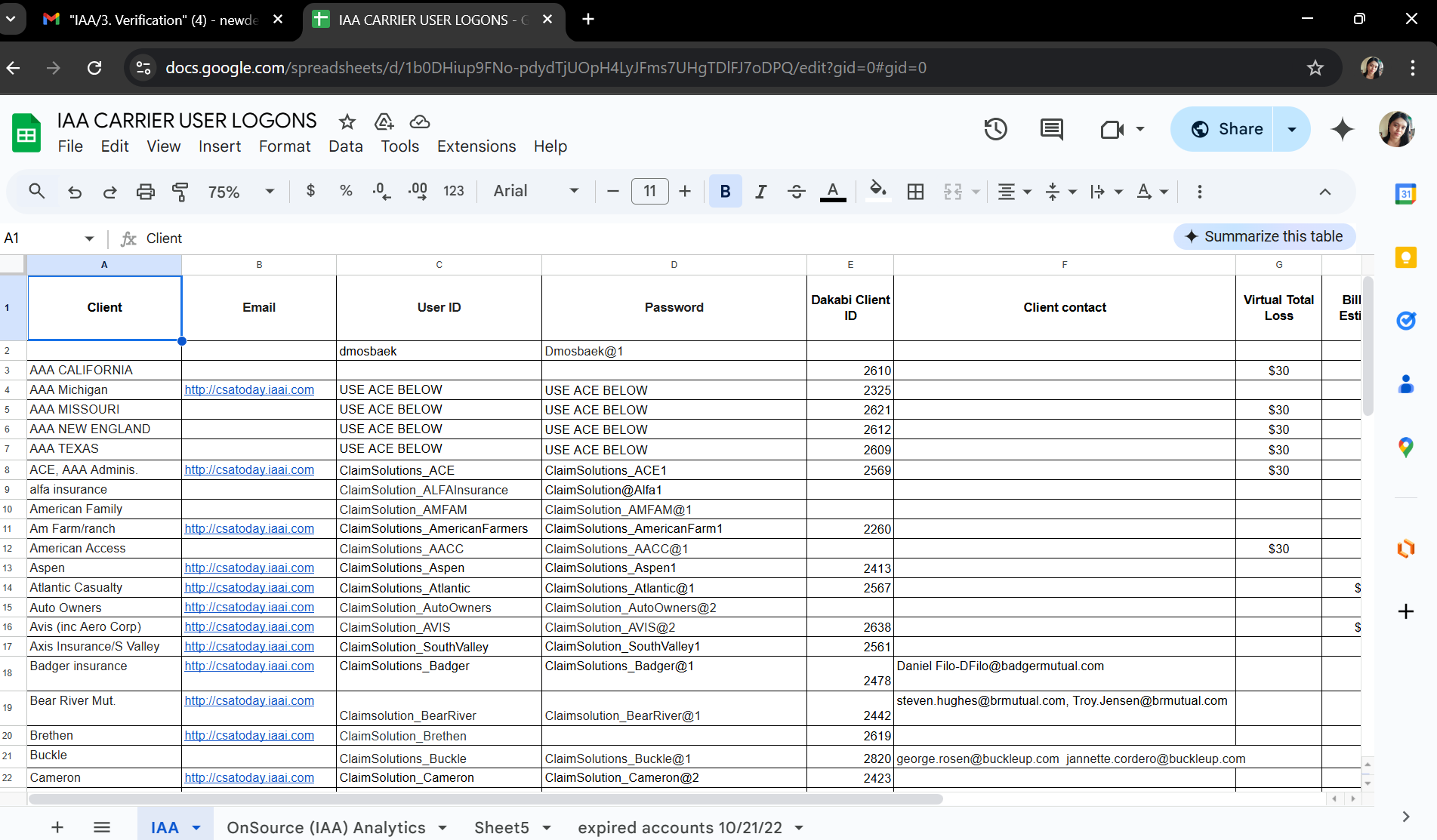This screenshot has height=840, width=1437.
Task: Open the fill color picker
Action: click(877, 192)
